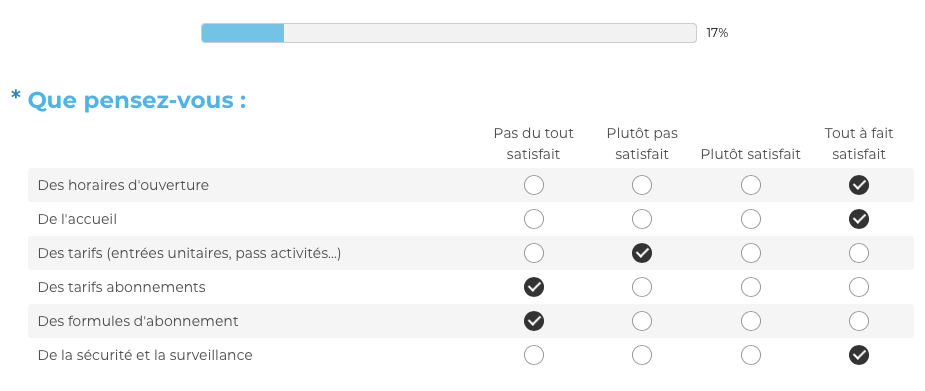Click checked 'Tout à fait satisfait' for horaires d'ouverture
Screen dimensions: 925x391
click(859, 185)
